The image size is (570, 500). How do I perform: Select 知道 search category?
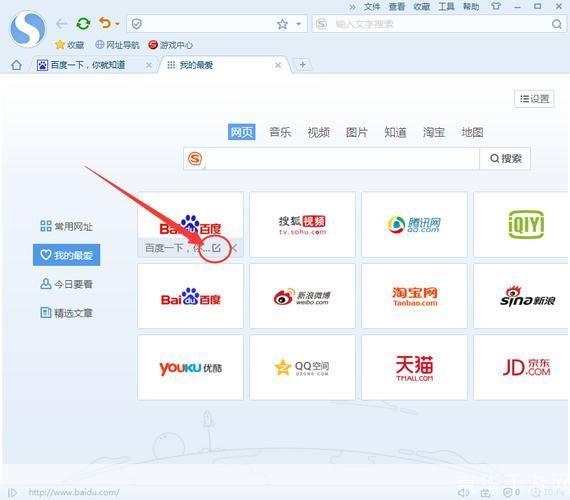point(395,132)
